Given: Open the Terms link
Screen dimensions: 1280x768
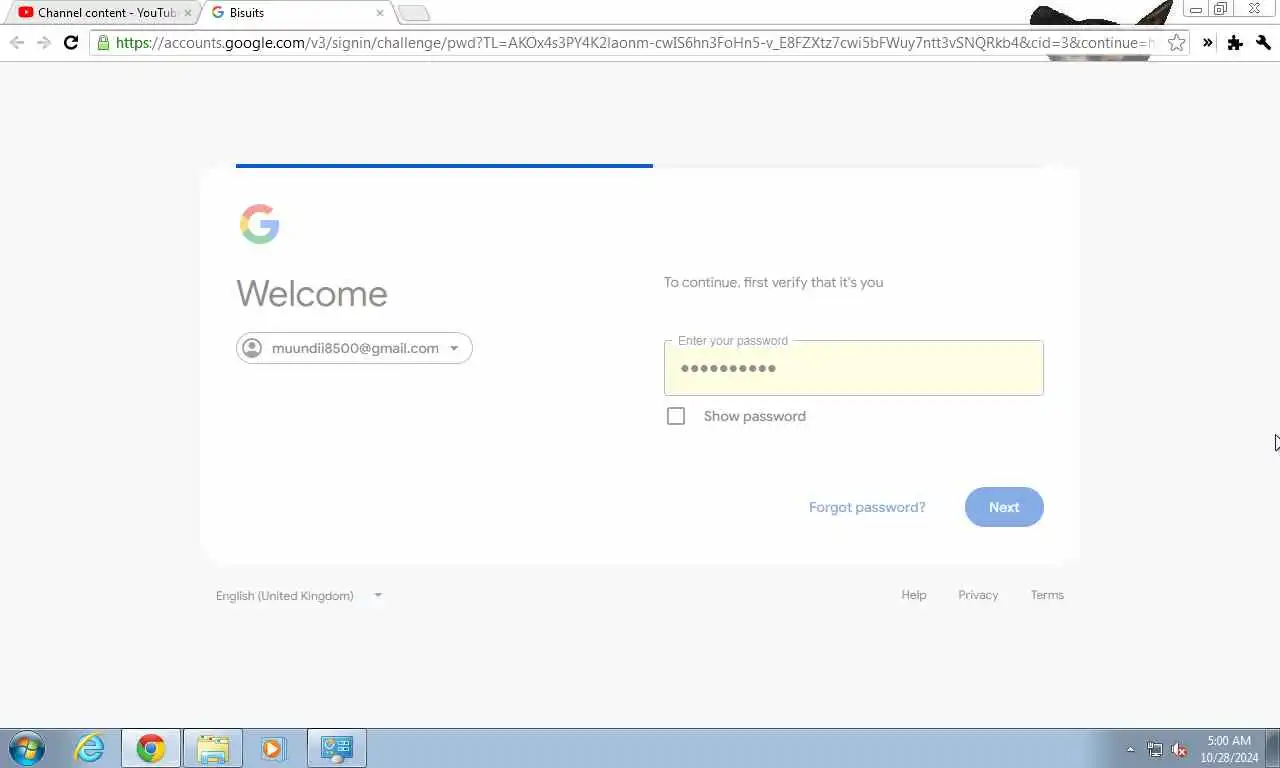Looking at the screenshot, I should pos(1047,595).
